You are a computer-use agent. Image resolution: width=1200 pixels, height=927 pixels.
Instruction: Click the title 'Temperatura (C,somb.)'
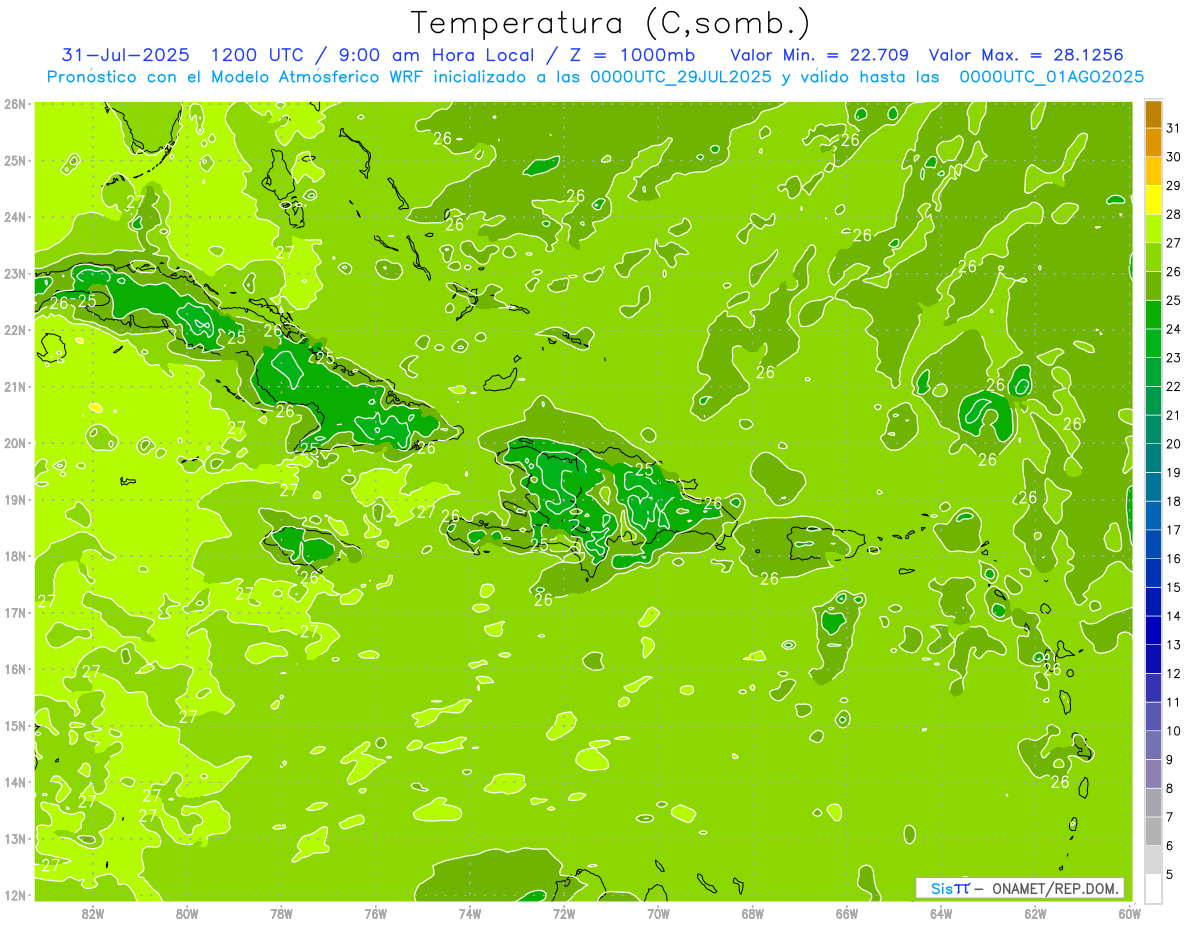(x=611, y=23)
